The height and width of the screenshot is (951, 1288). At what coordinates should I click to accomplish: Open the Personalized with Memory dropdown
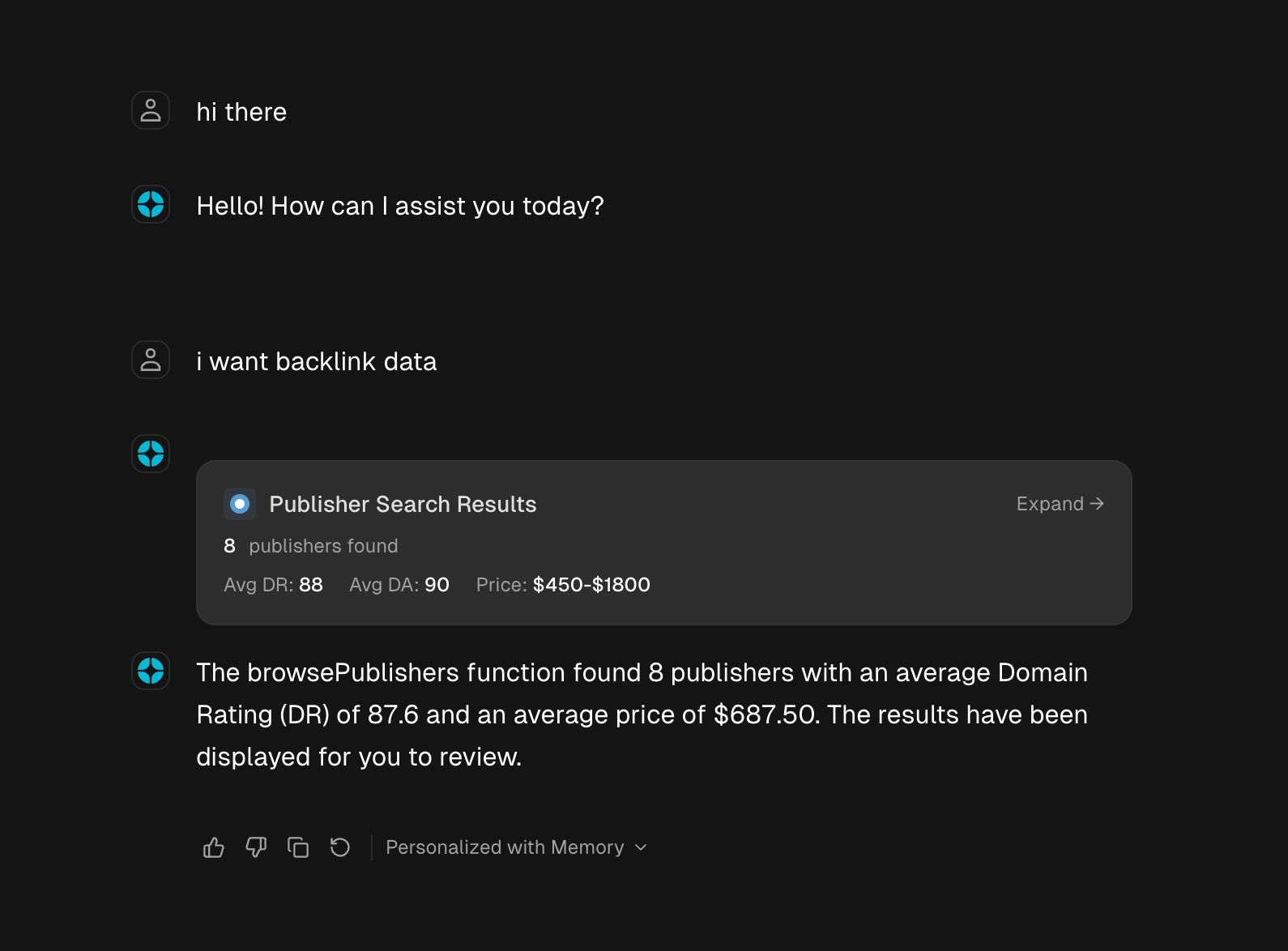click(505, 847)
